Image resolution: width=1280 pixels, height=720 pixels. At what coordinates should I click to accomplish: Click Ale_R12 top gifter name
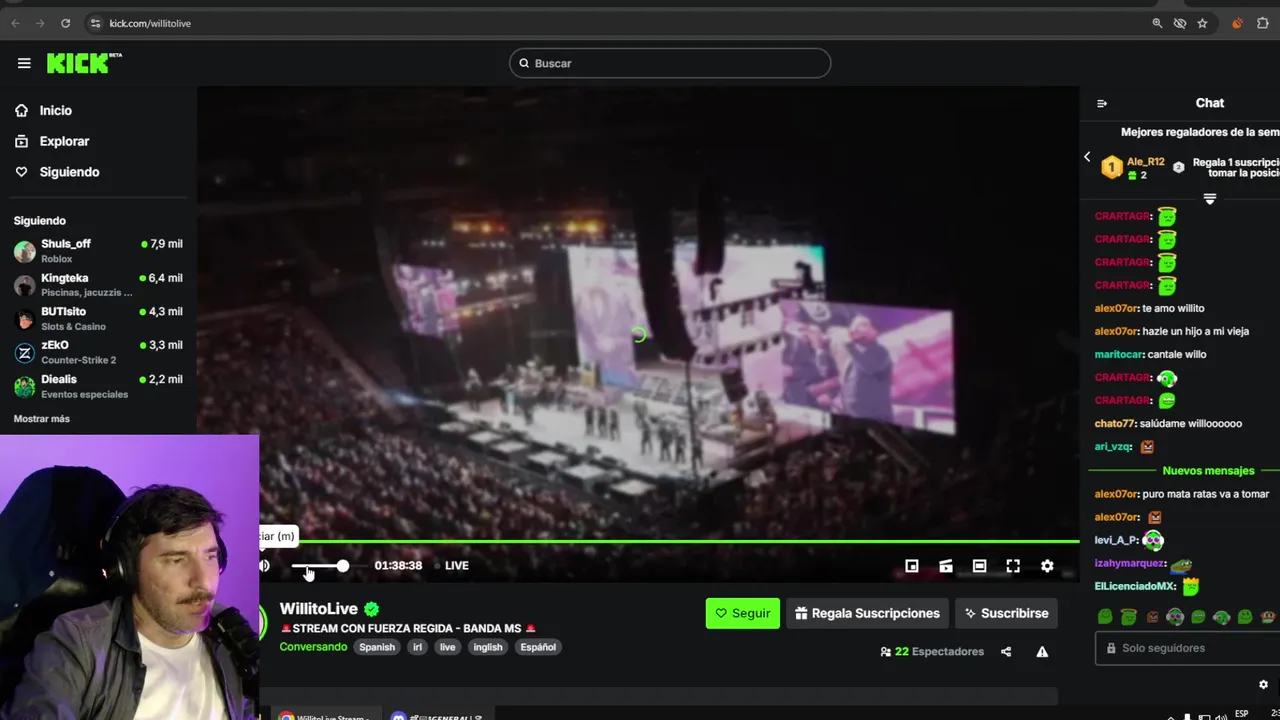pyautogui.click(x=1146, y=162)
